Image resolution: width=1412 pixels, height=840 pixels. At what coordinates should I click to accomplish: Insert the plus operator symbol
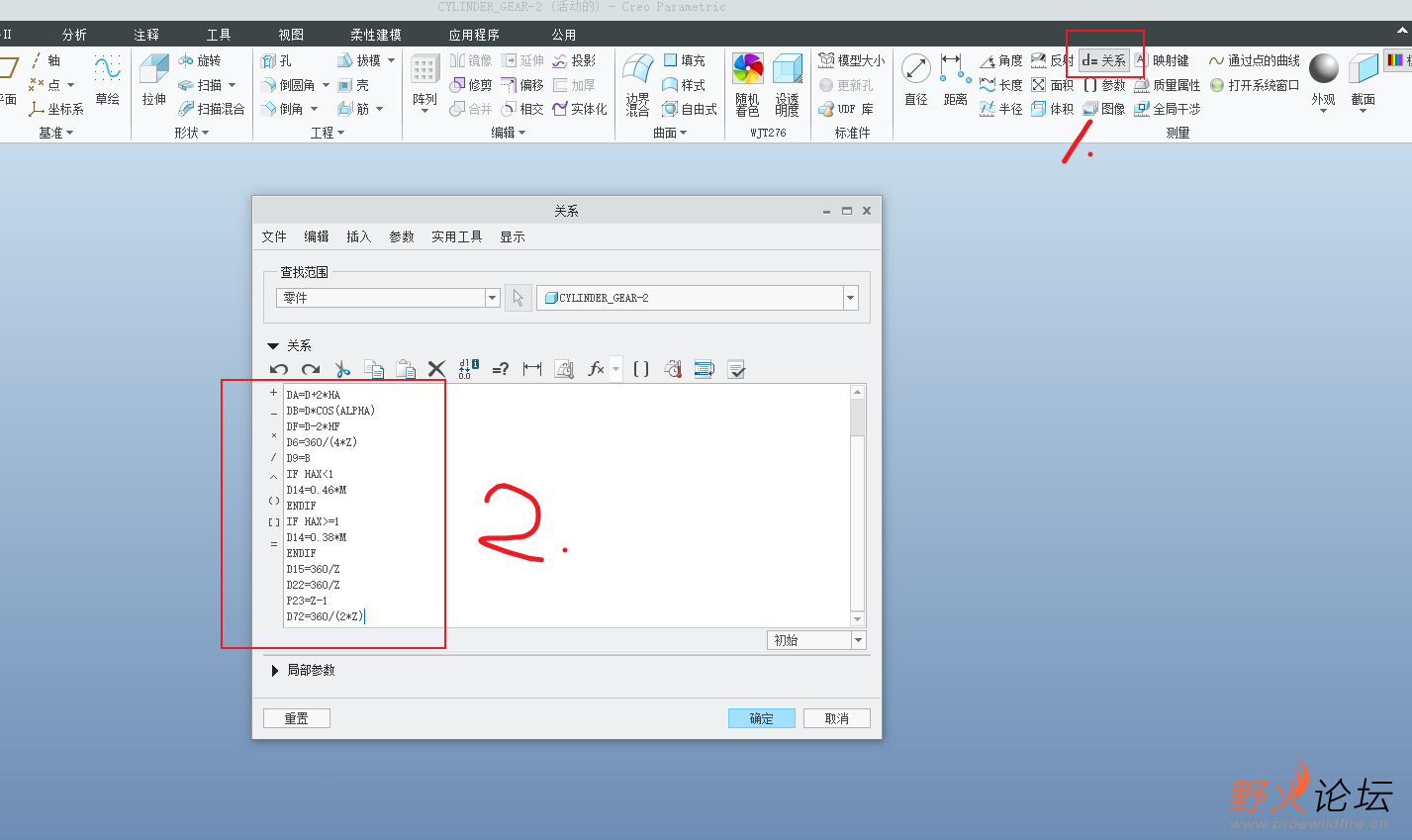click(274, 393)
